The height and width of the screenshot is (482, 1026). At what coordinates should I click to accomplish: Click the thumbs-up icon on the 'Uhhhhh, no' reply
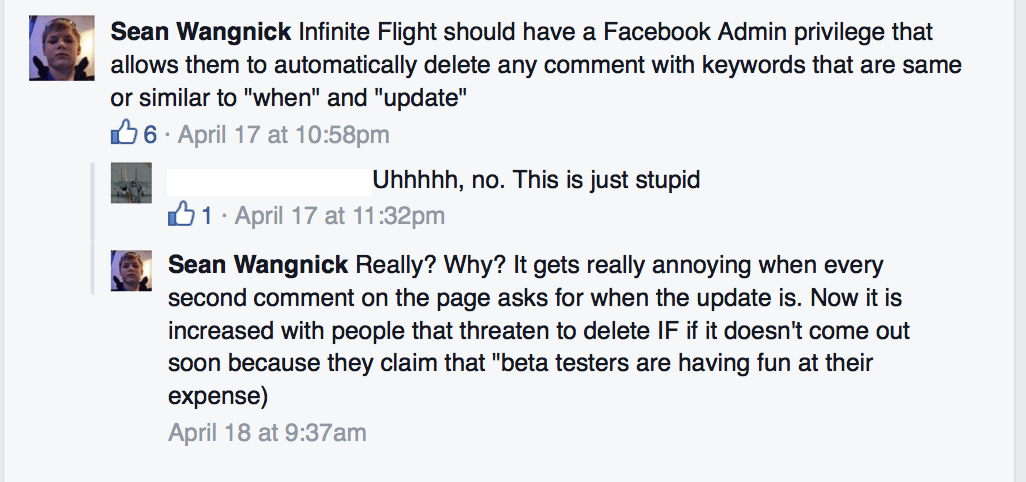[x=180, y=214]
